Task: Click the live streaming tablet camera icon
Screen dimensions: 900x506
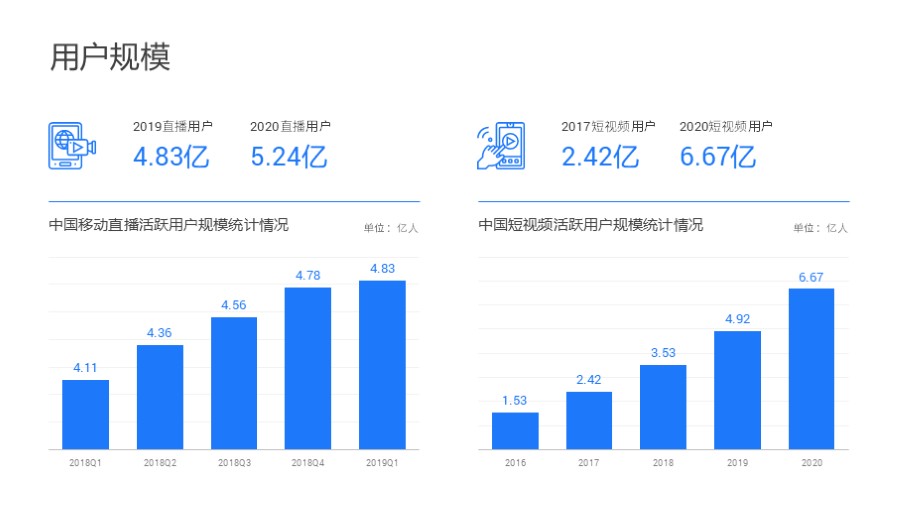Action: coord(72,146)
